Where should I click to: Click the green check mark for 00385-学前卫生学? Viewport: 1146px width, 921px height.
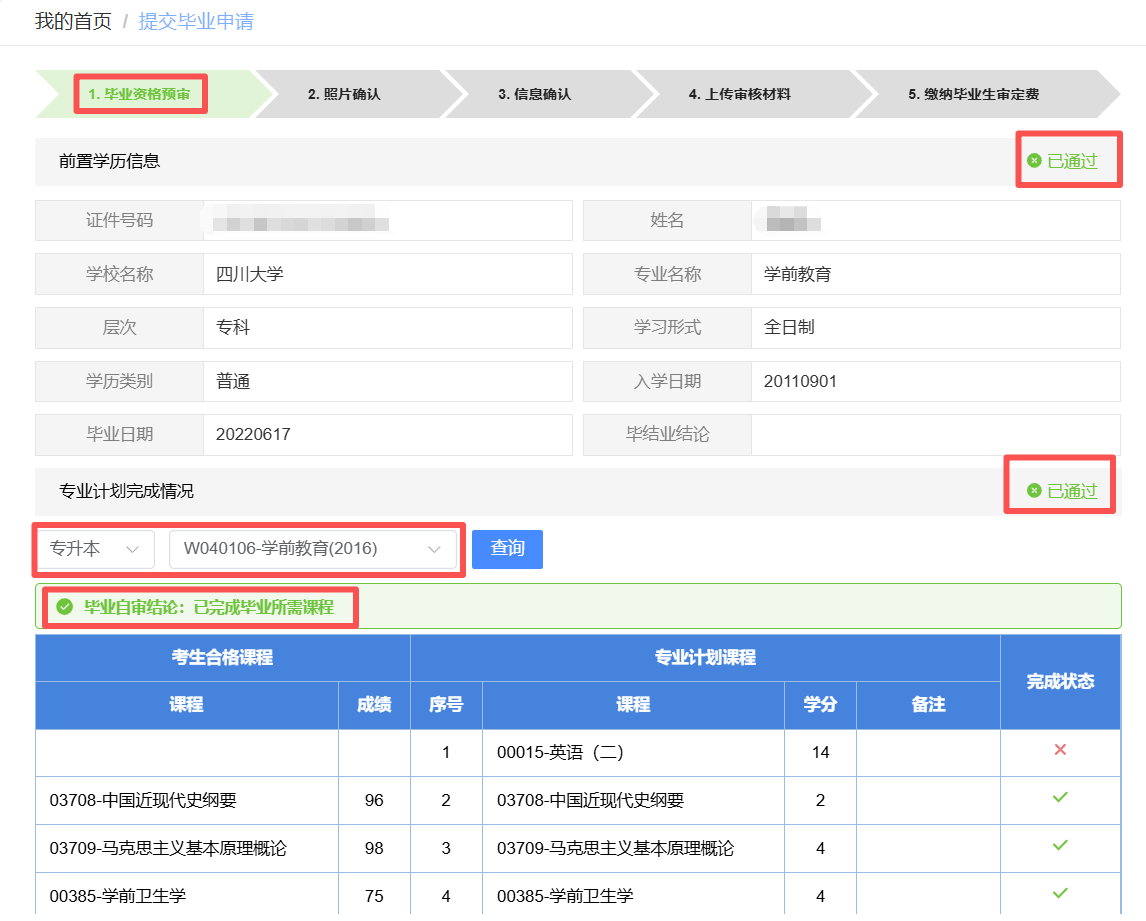click(x=1060, y=894)
